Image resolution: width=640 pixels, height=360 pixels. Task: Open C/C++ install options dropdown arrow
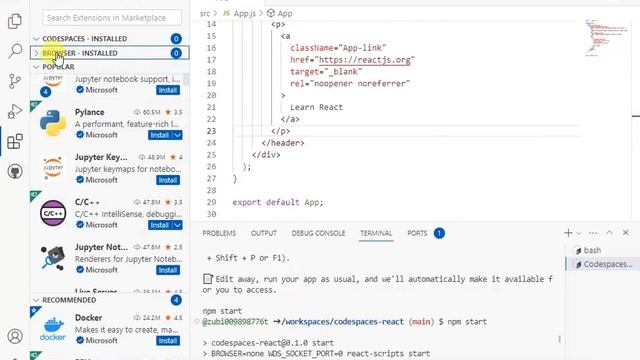click(178, 225)
